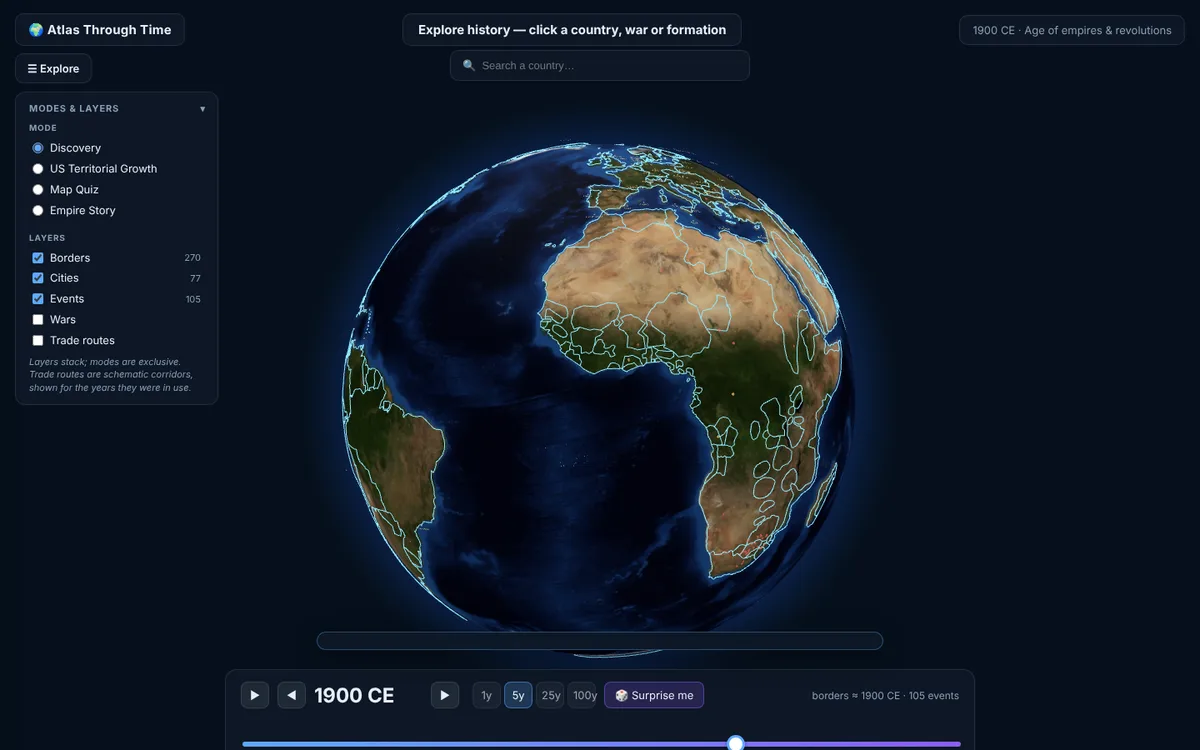Click the magnifier icon in the search box
Screen dimensions: 1200x750
coord(469,65)
